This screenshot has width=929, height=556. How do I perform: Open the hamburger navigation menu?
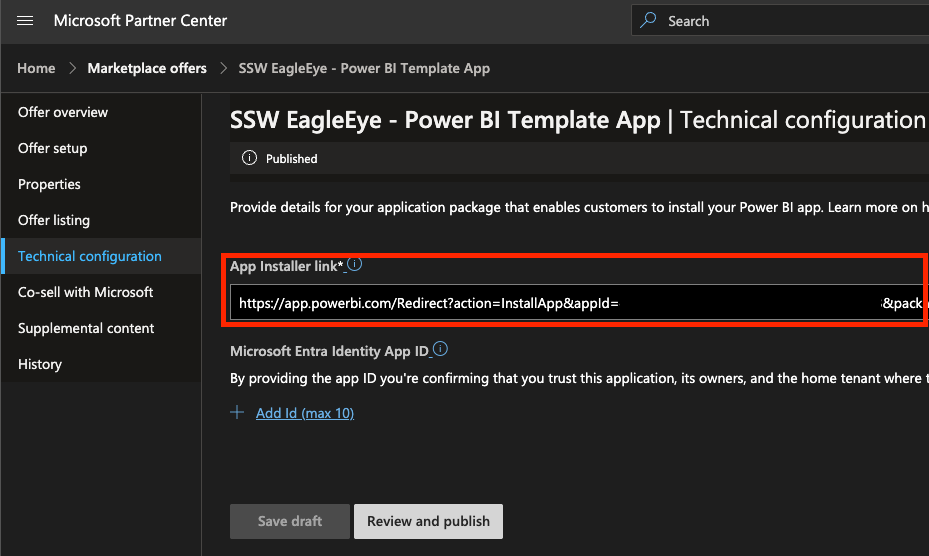tap(25, 21)
